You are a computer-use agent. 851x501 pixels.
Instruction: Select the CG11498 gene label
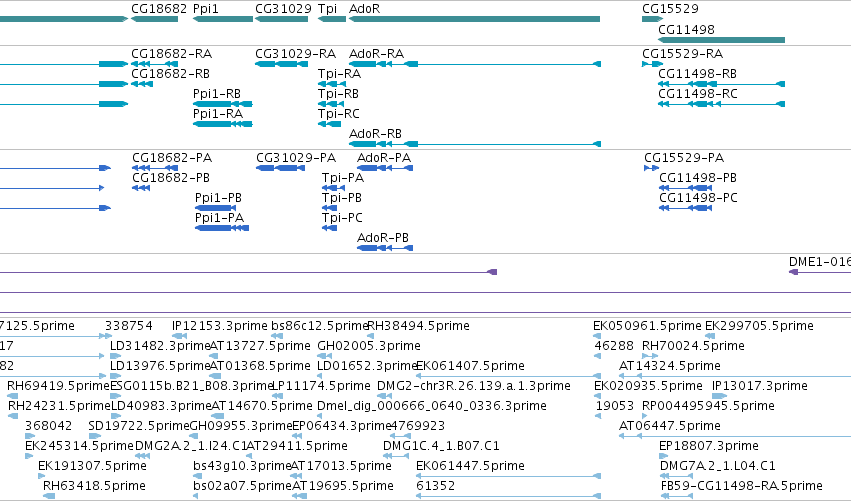point(686,29)
